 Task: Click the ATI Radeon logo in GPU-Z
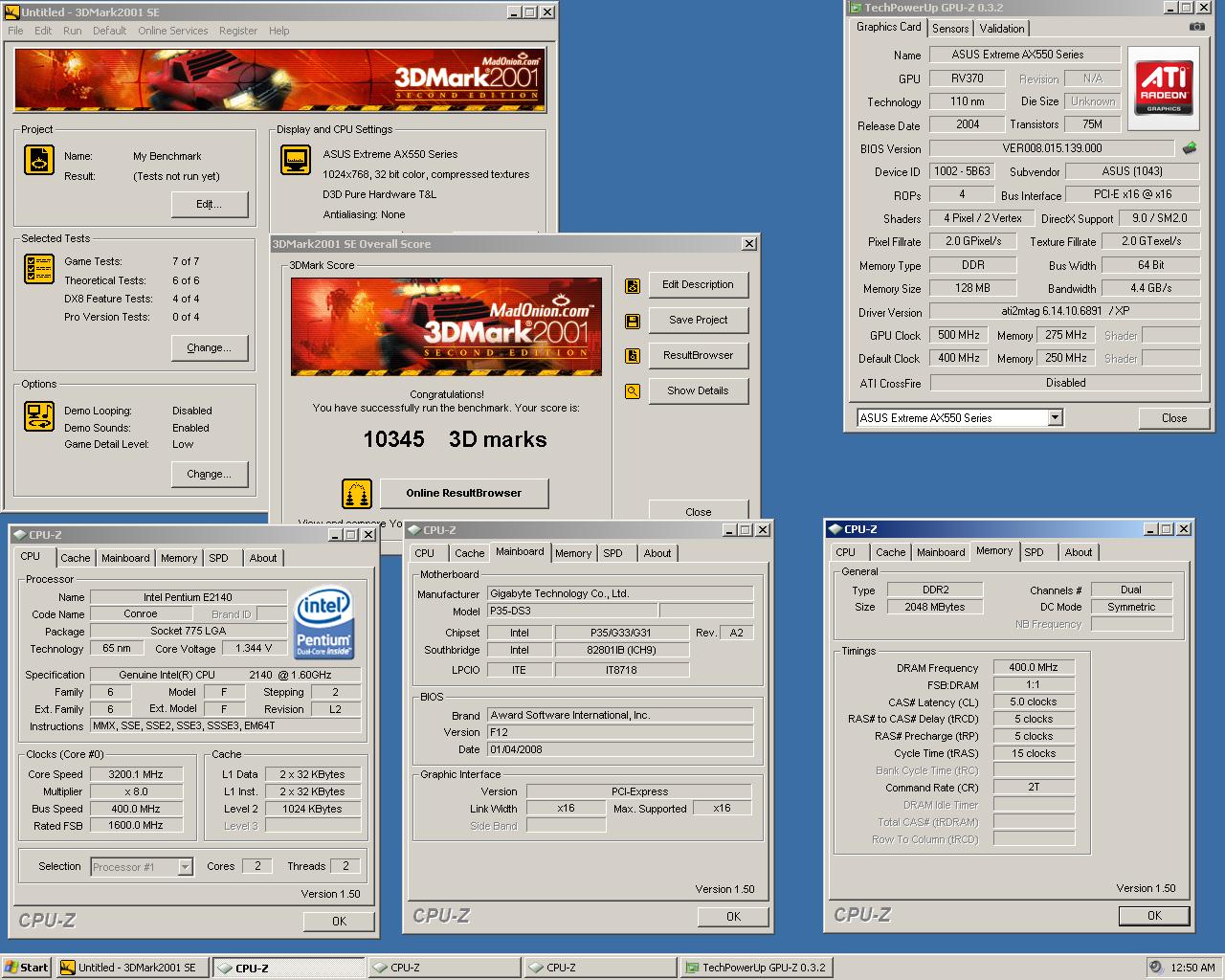1164,88
